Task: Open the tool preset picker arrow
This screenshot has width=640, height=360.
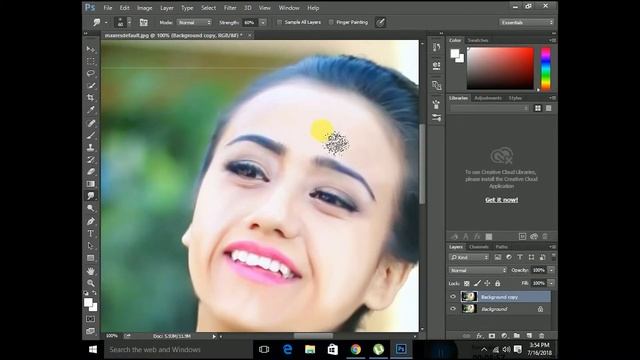Action: pos(106,22)
